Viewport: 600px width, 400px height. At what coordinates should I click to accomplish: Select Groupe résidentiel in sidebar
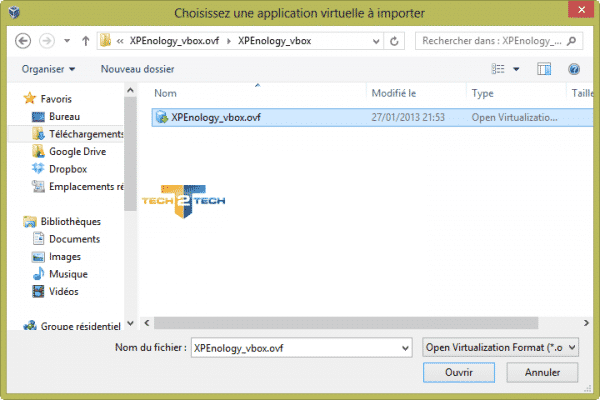(80, 327)
